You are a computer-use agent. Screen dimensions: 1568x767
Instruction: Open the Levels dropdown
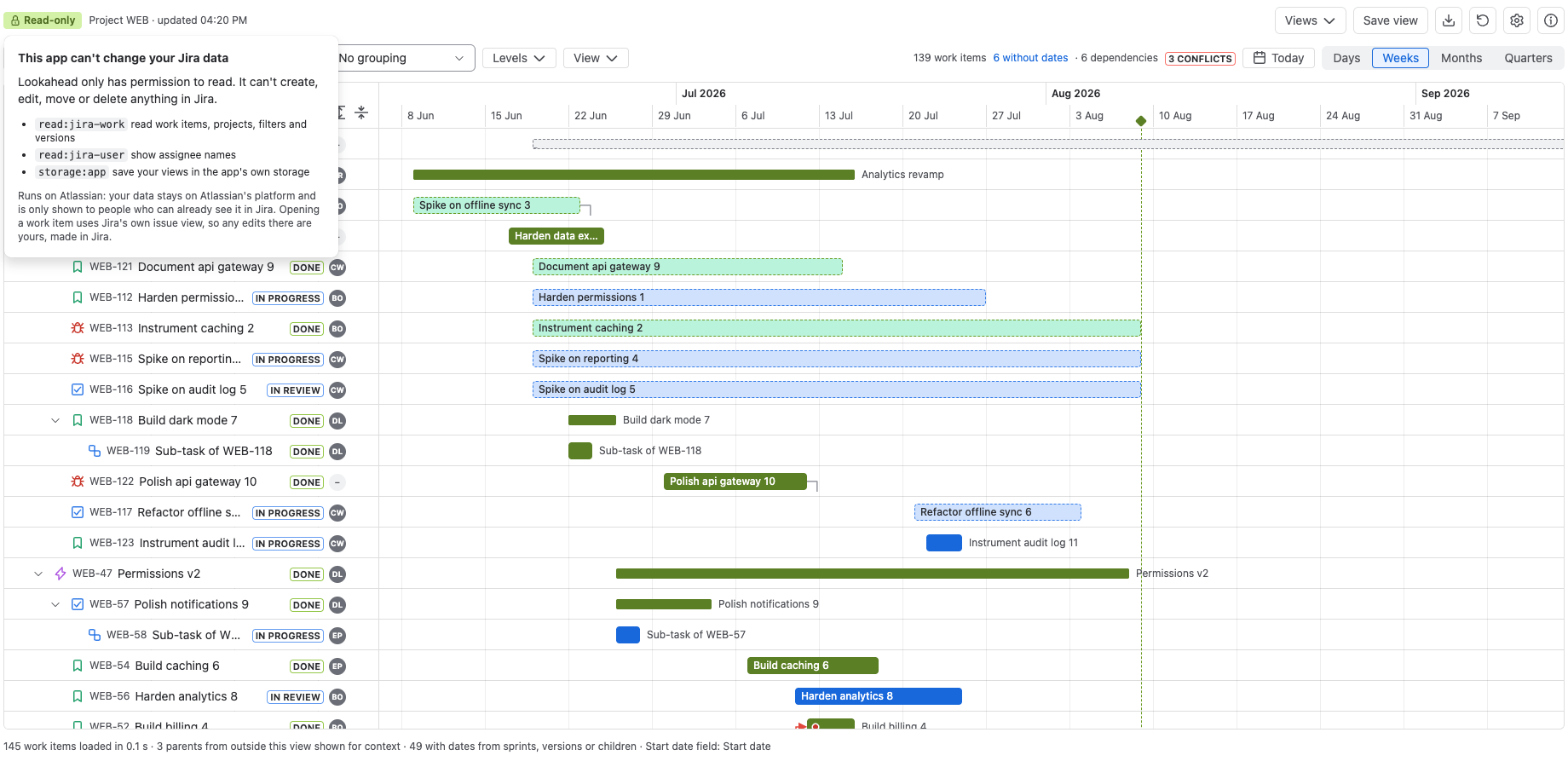point(519,58)
